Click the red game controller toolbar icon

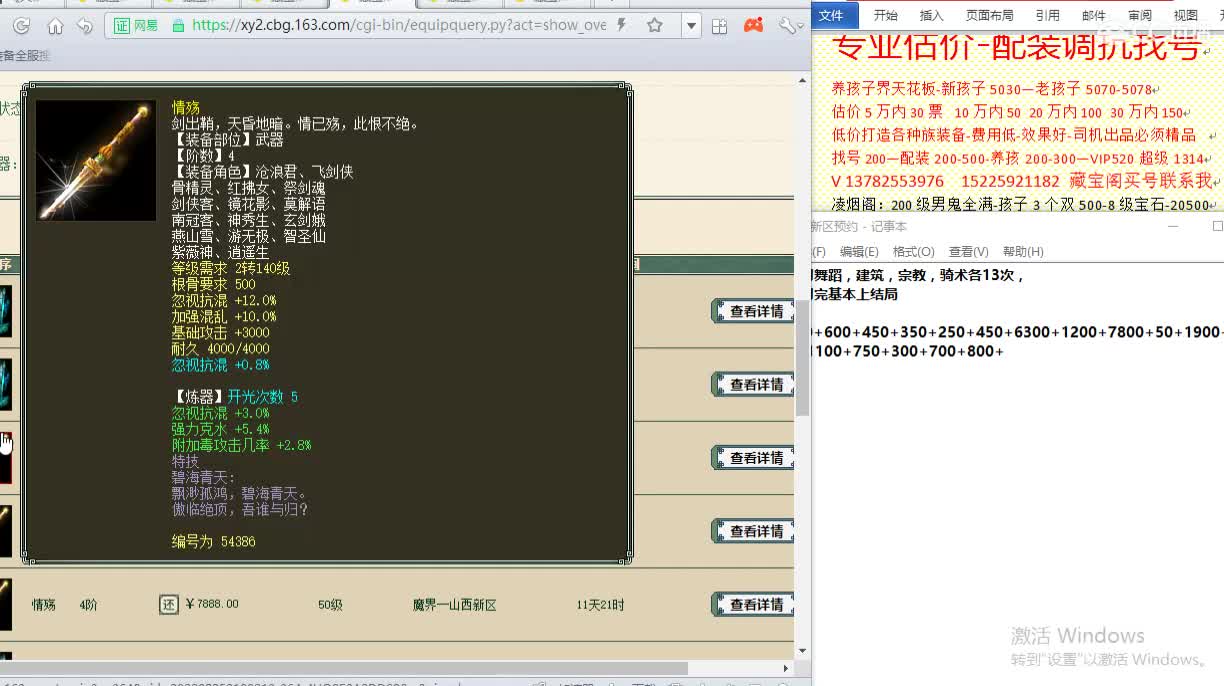[x=753, y=26]
